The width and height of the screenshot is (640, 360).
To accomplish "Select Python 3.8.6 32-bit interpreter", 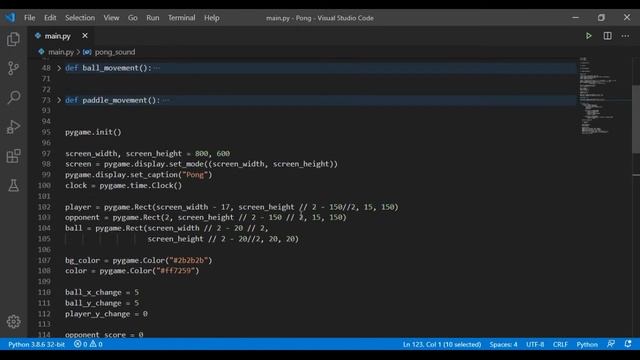I will (x=36, y=344).
